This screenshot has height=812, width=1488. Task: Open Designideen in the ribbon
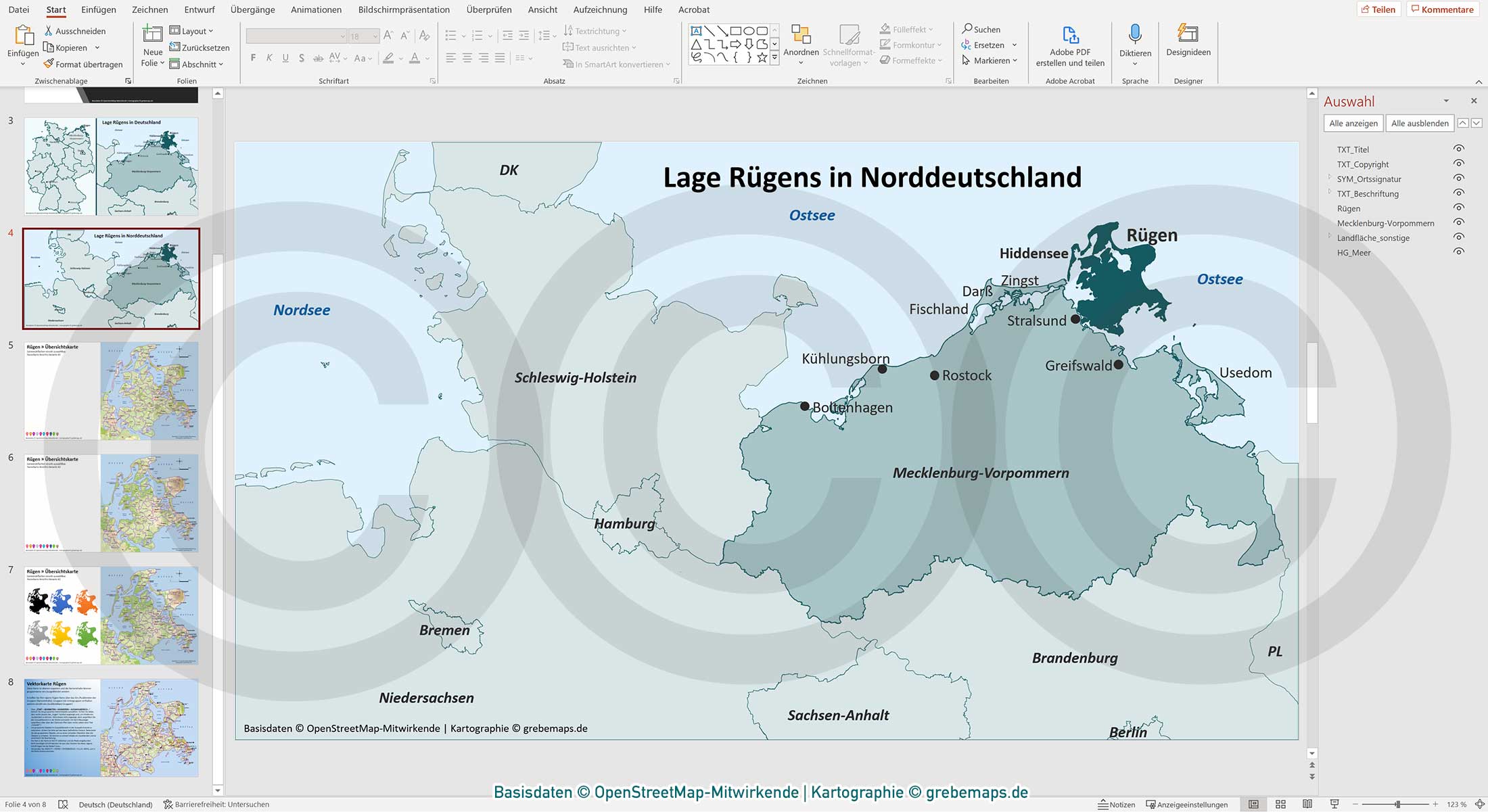point(1188,41)
